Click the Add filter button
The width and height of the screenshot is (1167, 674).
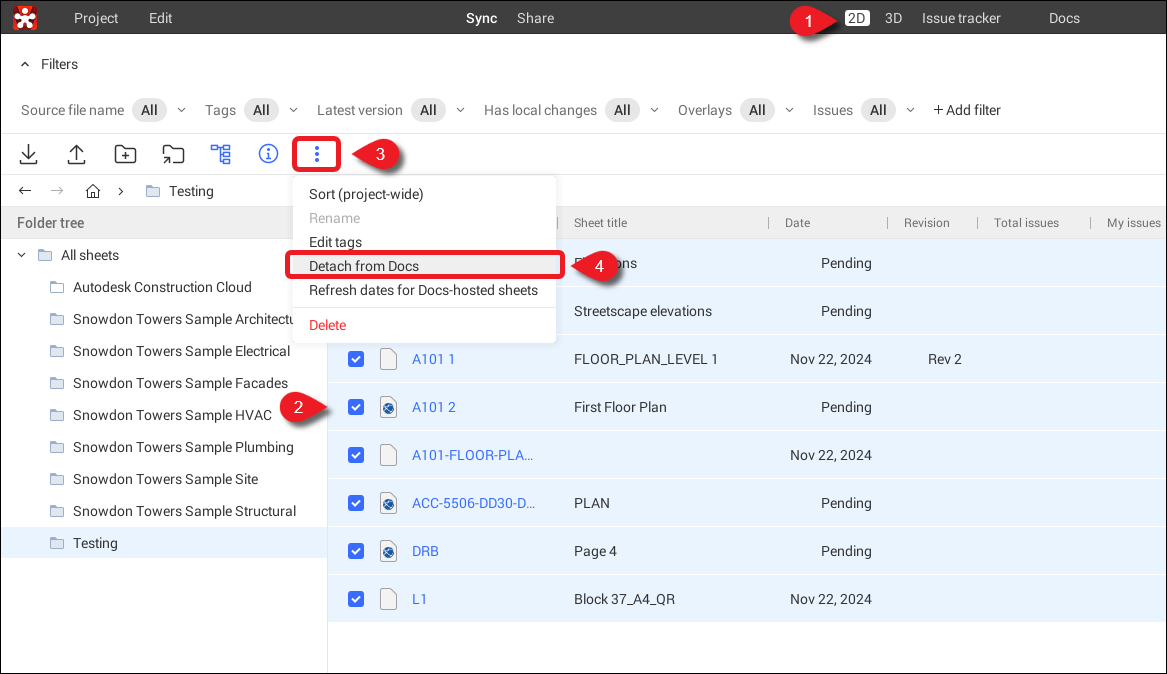(x=966, y=110)
